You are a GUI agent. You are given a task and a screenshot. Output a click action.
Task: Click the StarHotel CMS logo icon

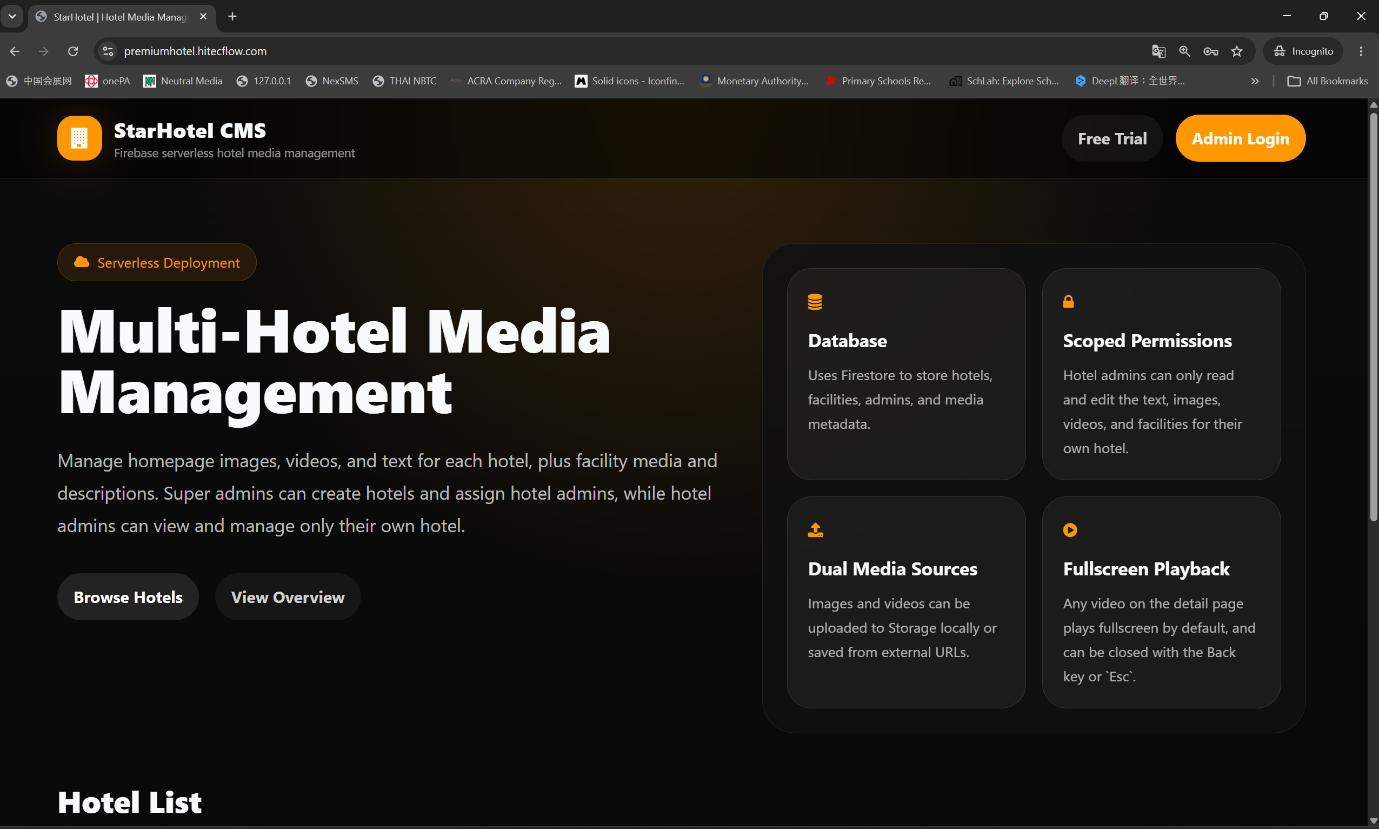coord(79,138)
